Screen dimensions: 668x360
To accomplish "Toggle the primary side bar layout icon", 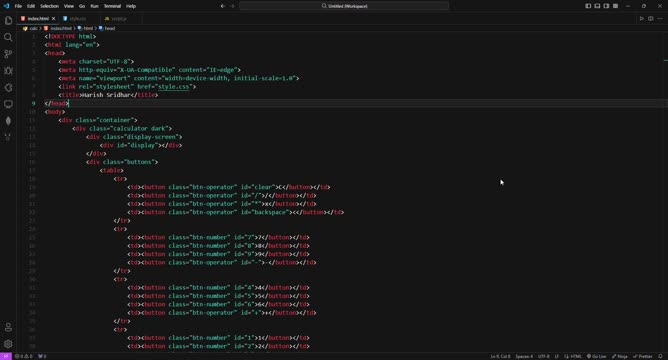I will coord(588,6).
